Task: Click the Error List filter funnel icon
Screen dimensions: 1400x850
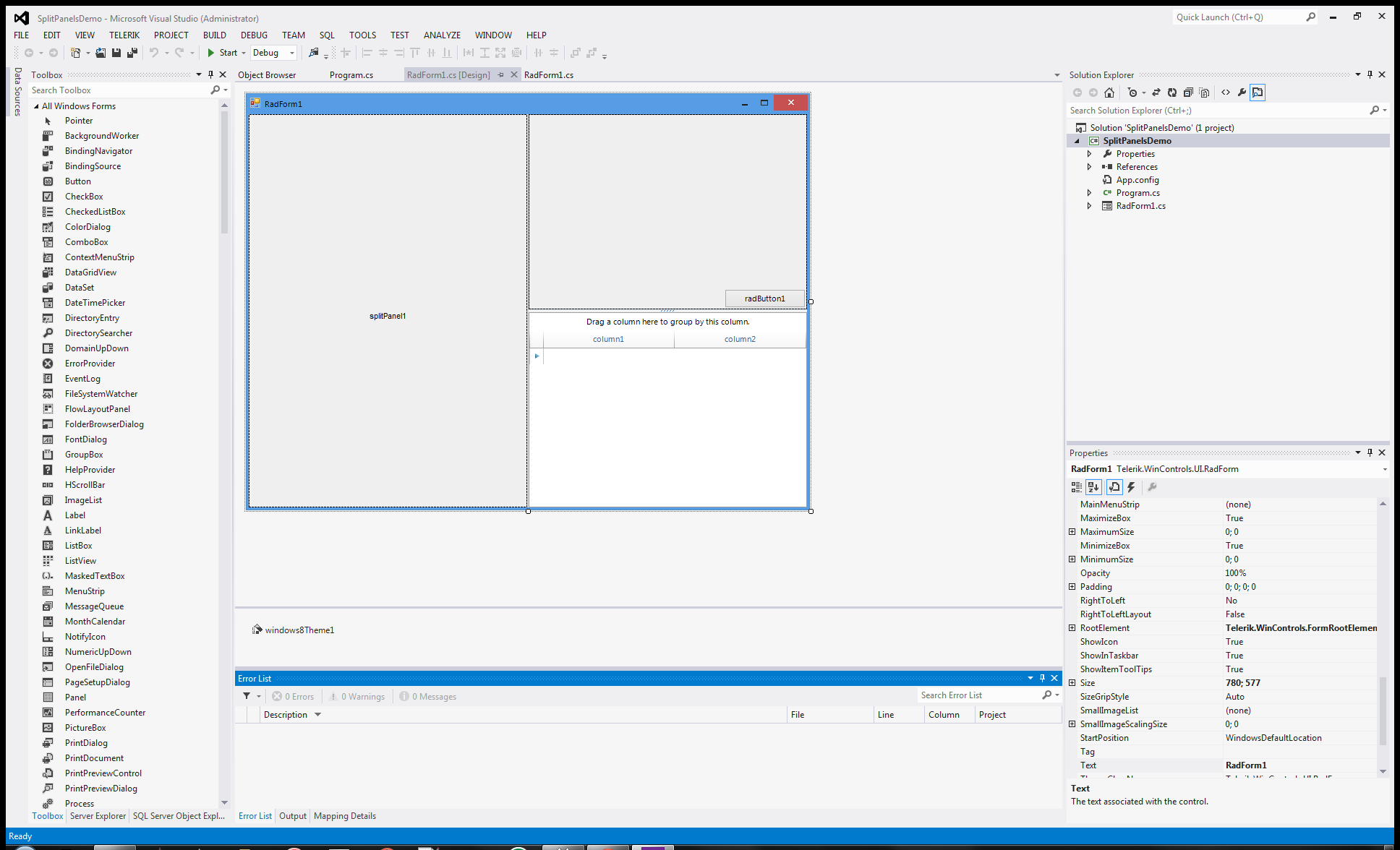Action: coord(247,696)
